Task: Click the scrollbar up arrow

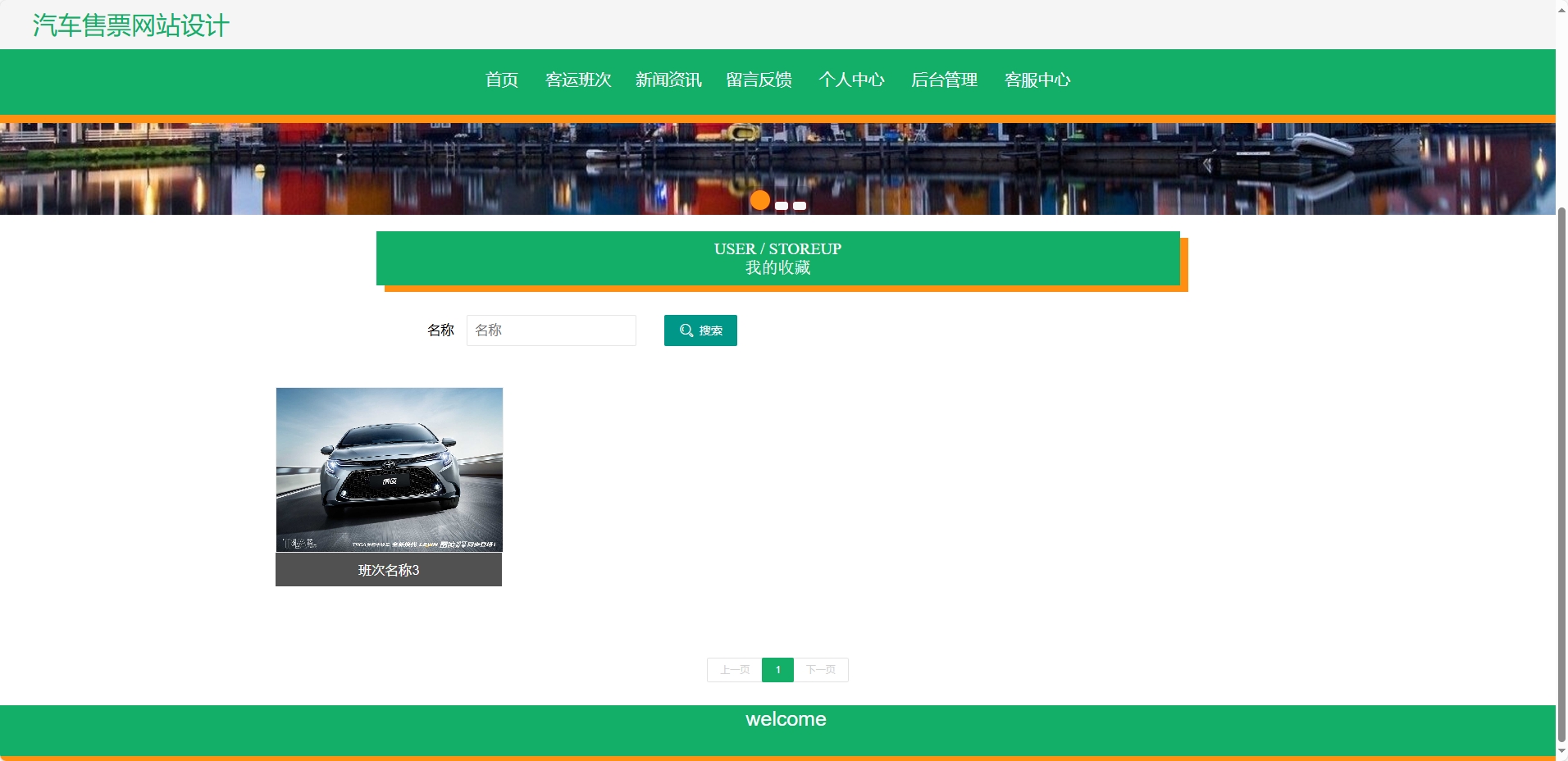Action: [x=1560, y=8]
